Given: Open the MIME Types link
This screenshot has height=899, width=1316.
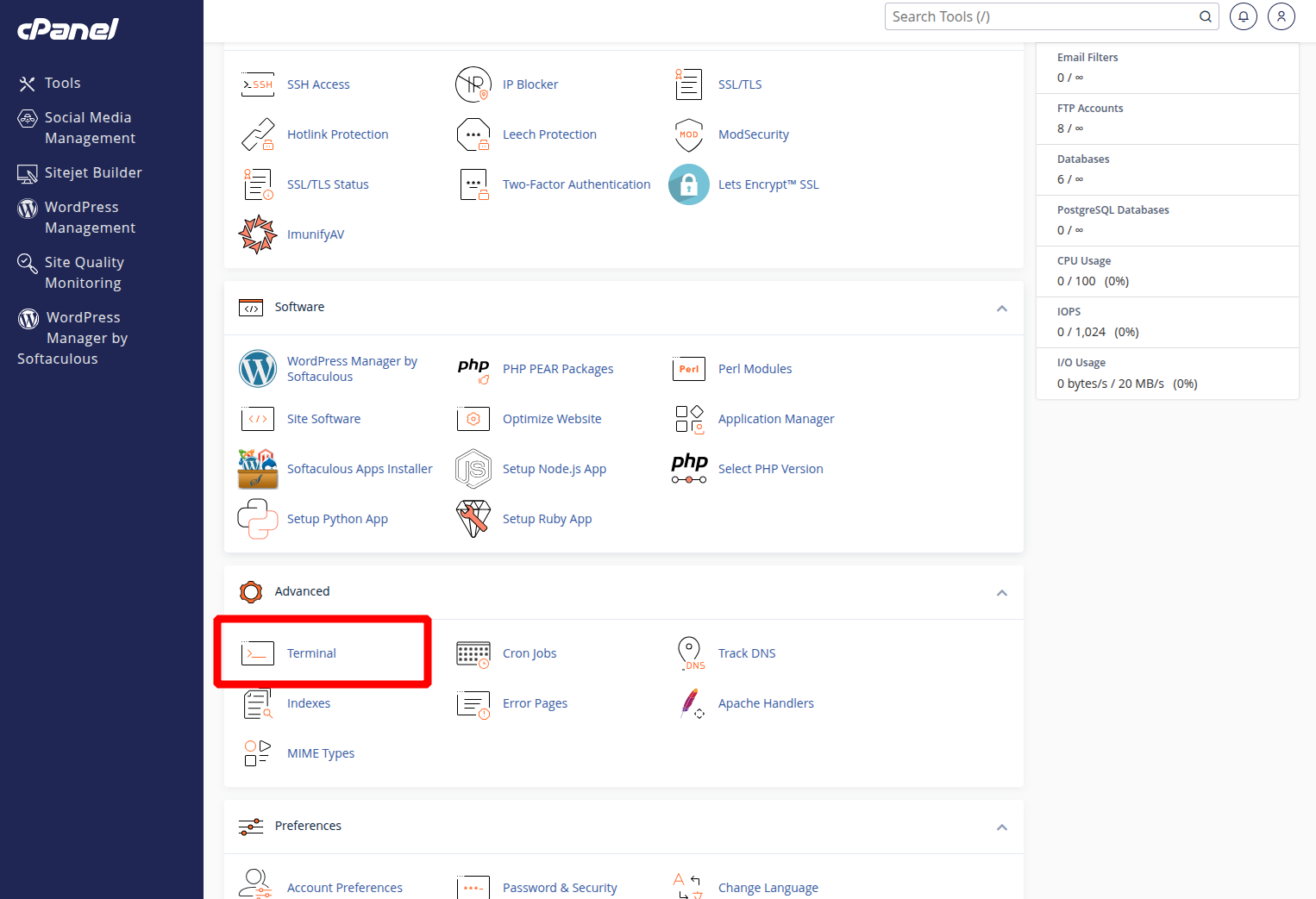Looking at the screenshot, I should tap(321, 753).
